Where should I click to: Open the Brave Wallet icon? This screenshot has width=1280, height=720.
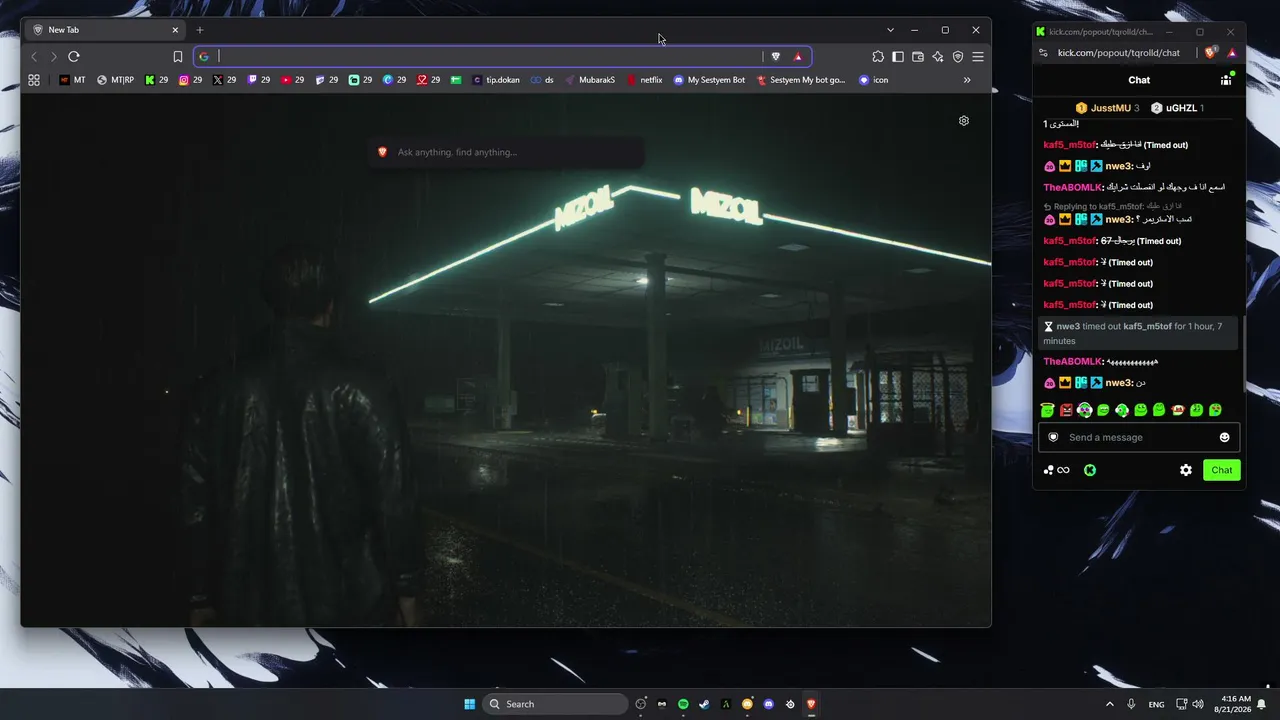918,57
